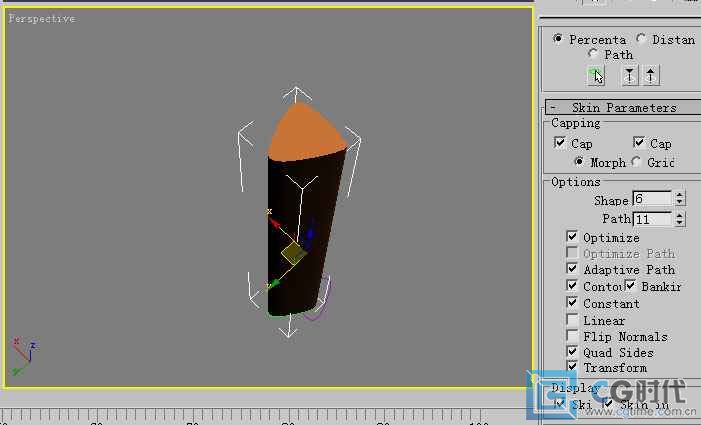Select the Path Steps radio option
This screenshot has height=425, width=701.
point(593,54)
